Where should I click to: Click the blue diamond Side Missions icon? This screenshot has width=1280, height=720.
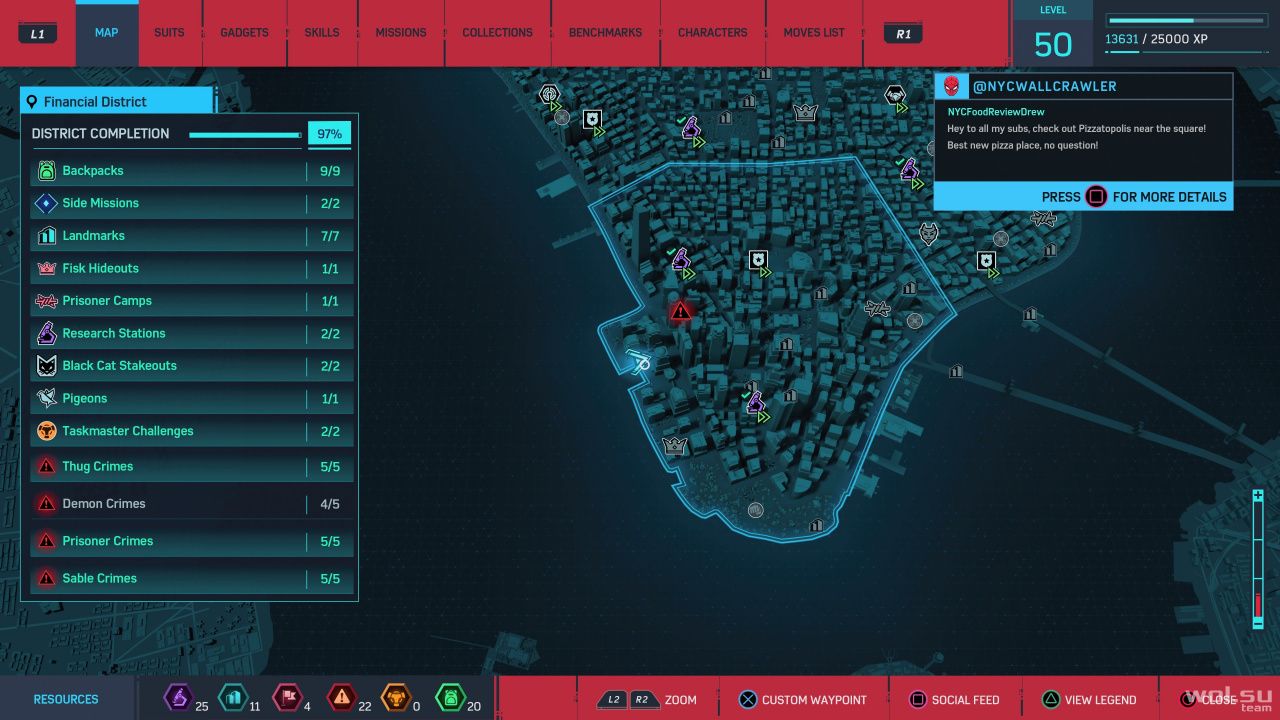[46, 203]
